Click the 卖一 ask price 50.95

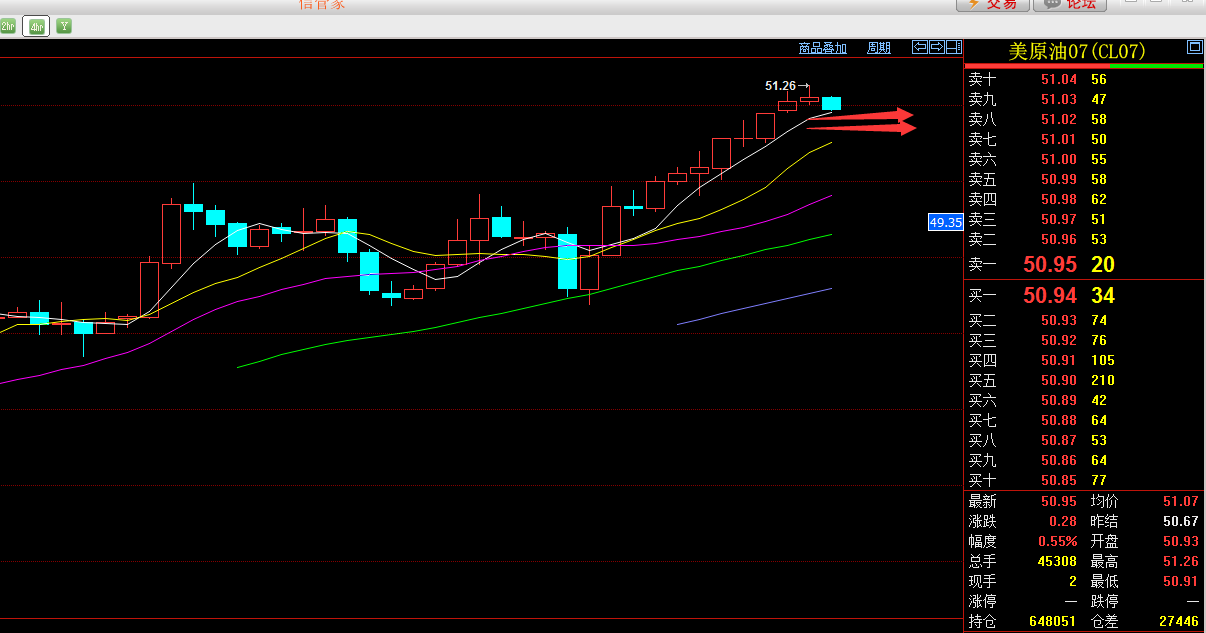point(1050,265)
